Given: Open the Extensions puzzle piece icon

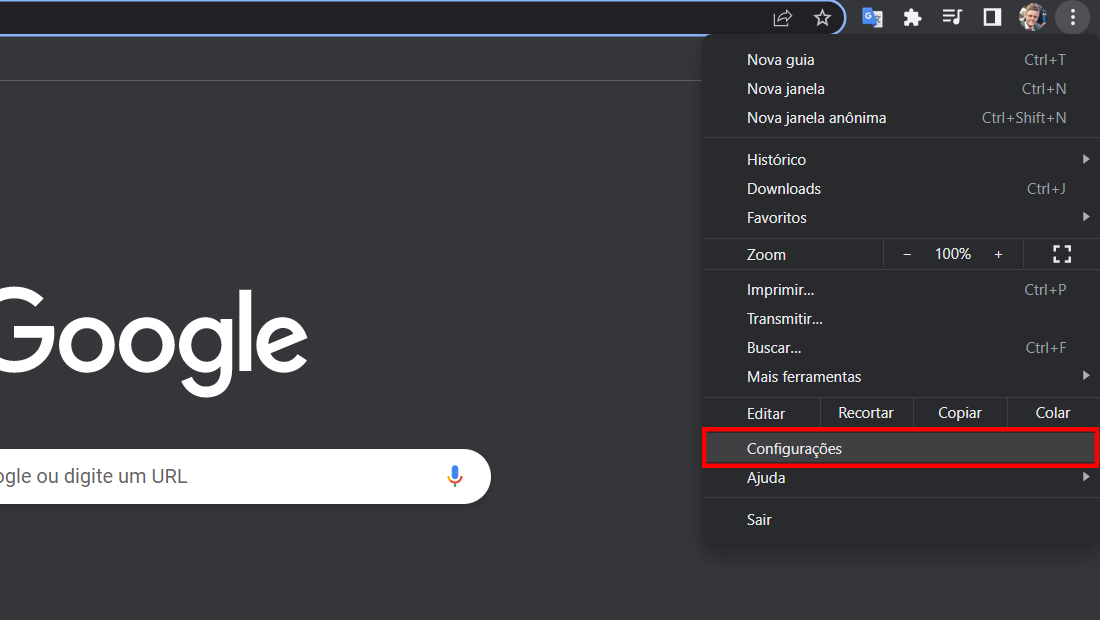Looking at the screenshot, I should point(912,18).
